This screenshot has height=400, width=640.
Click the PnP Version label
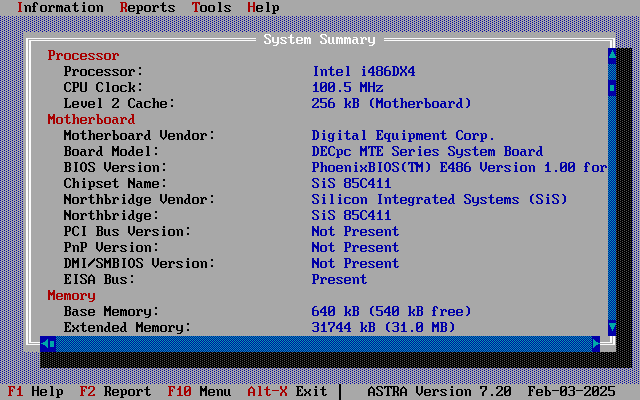pyautogui.click(x=111, y=247)
